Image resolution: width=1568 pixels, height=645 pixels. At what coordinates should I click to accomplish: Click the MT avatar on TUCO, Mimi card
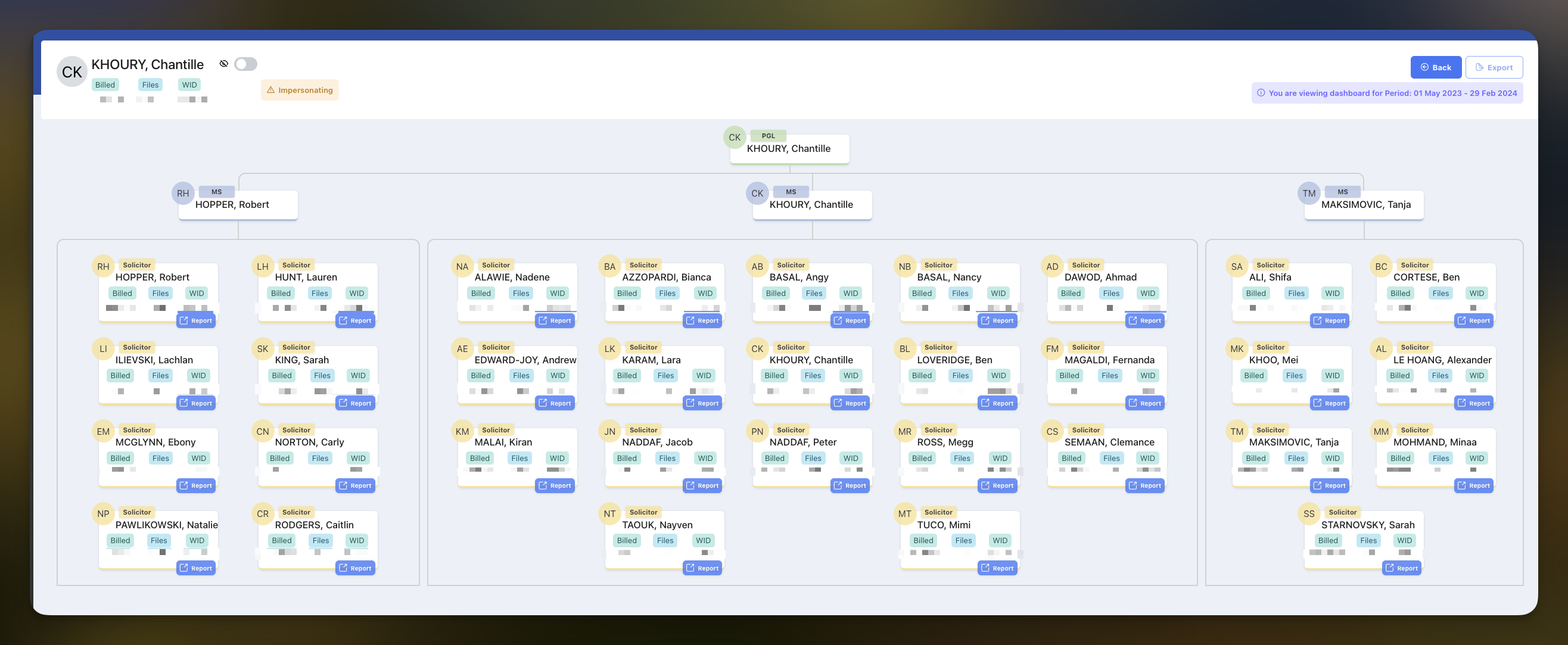[x=904, y=514]
